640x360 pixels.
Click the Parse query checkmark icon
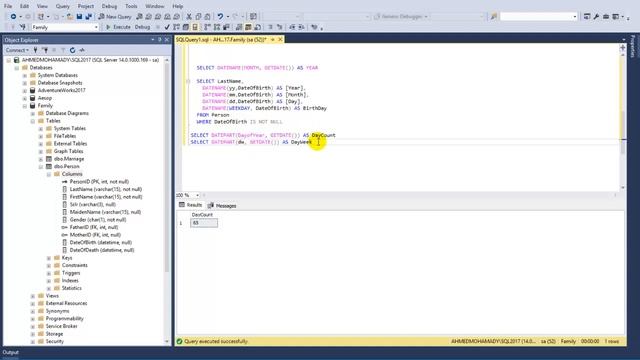coord(167,27)
